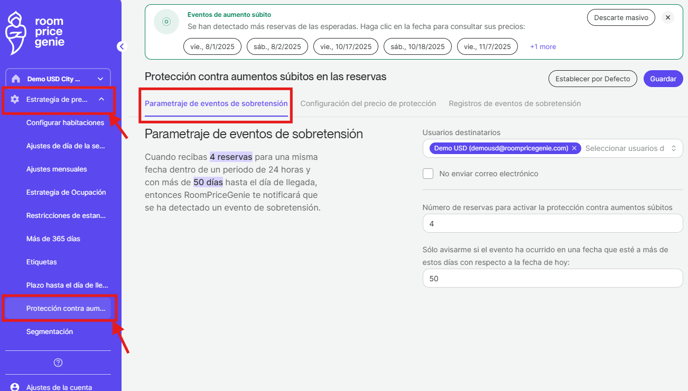Go to Más de 365 días
The height and width of the screenshot is (391, 688).
click(53, 239)
